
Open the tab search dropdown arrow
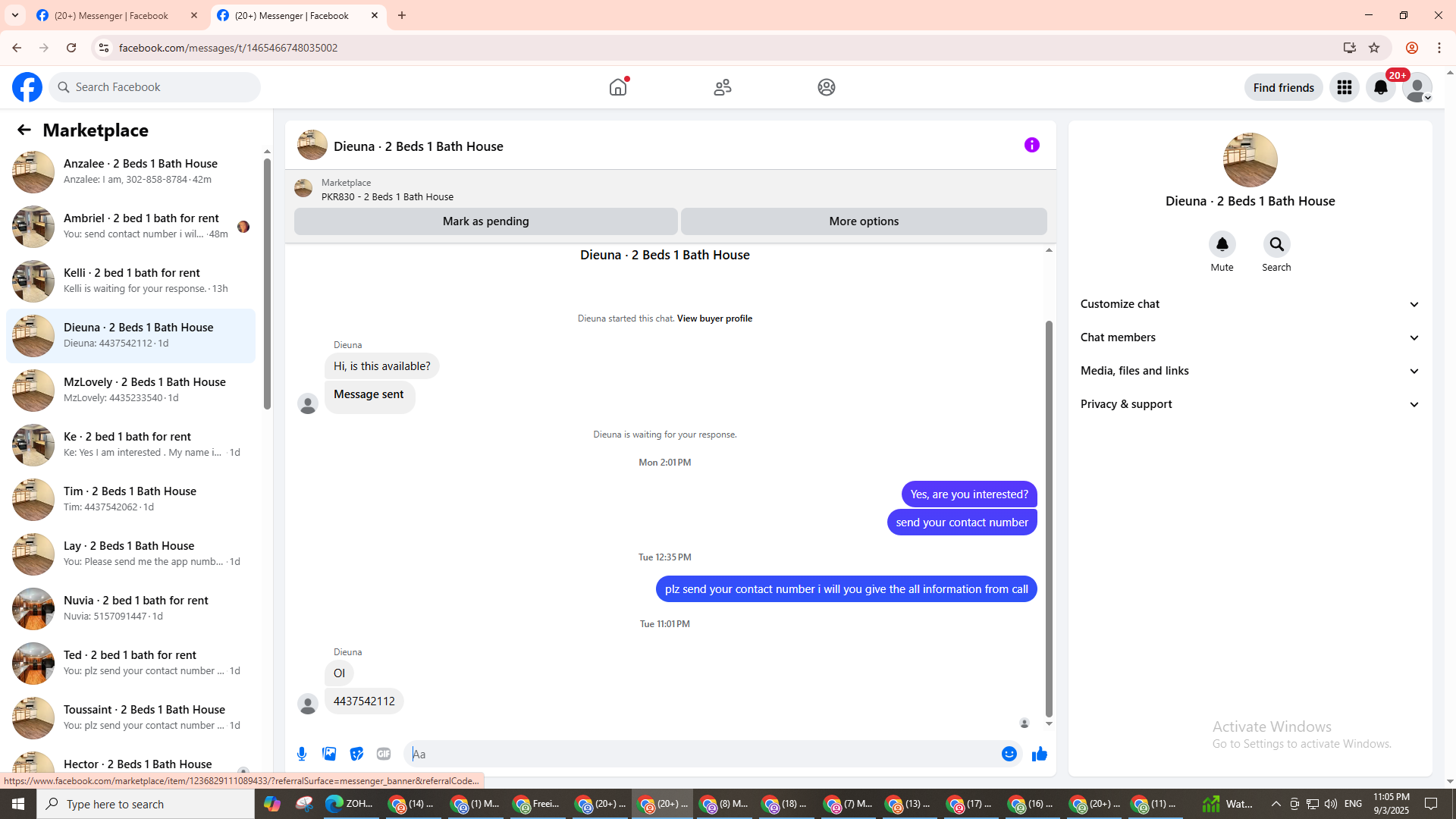coord(15,16)
